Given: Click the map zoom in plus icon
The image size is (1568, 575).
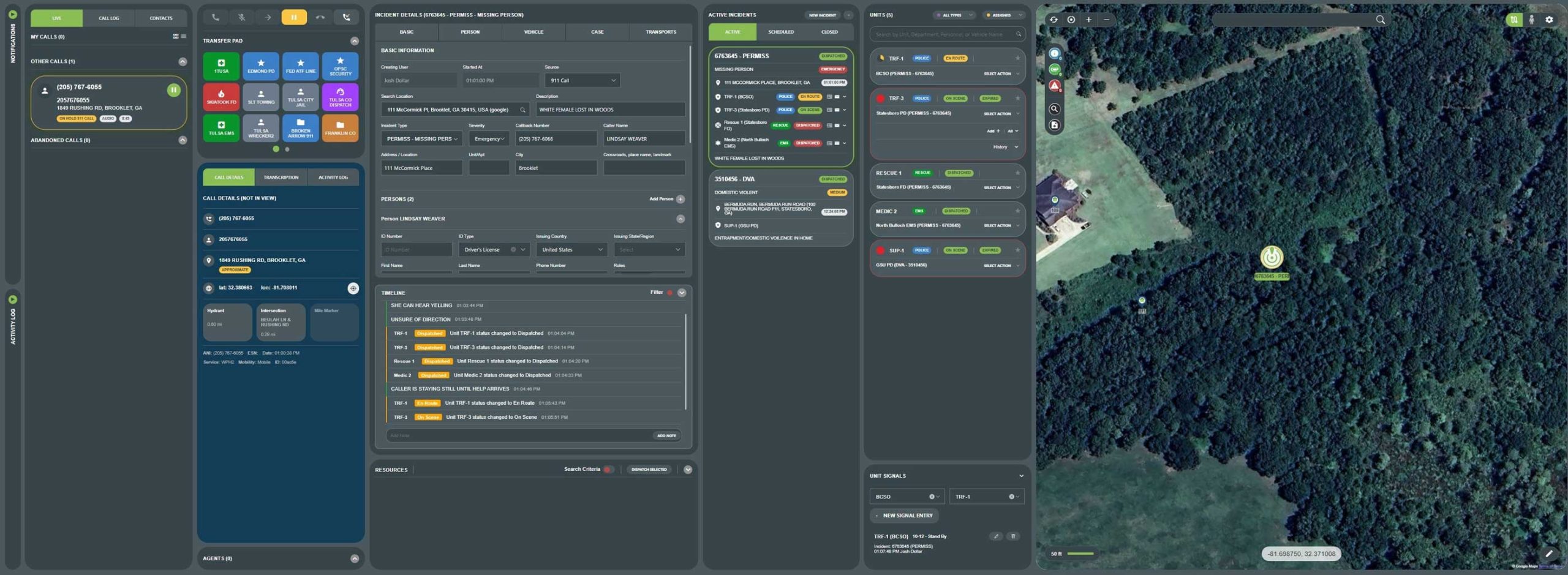Looking at the screenshot, I should point(1088,20).
